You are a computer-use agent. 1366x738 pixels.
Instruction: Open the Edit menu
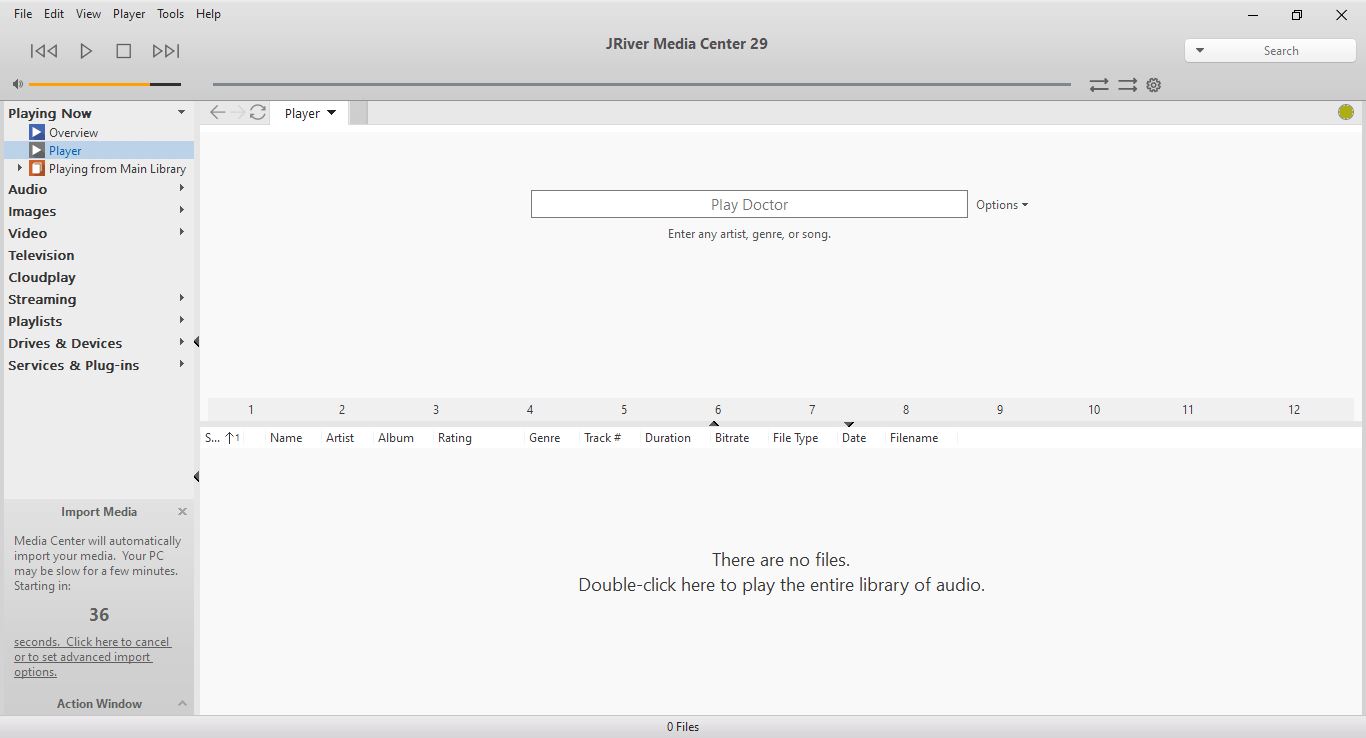[54, 14]
